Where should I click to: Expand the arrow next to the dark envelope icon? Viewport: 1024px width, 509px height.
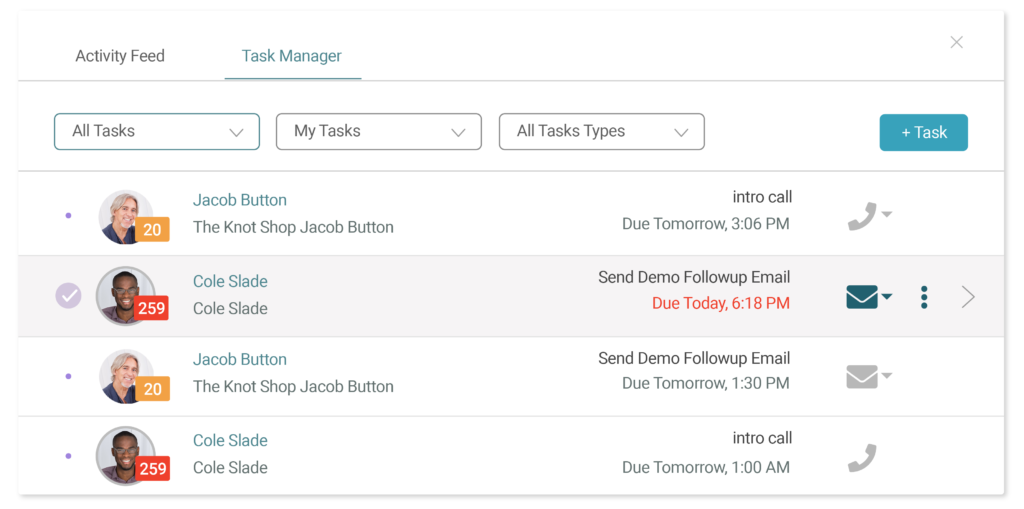[886, 297]
